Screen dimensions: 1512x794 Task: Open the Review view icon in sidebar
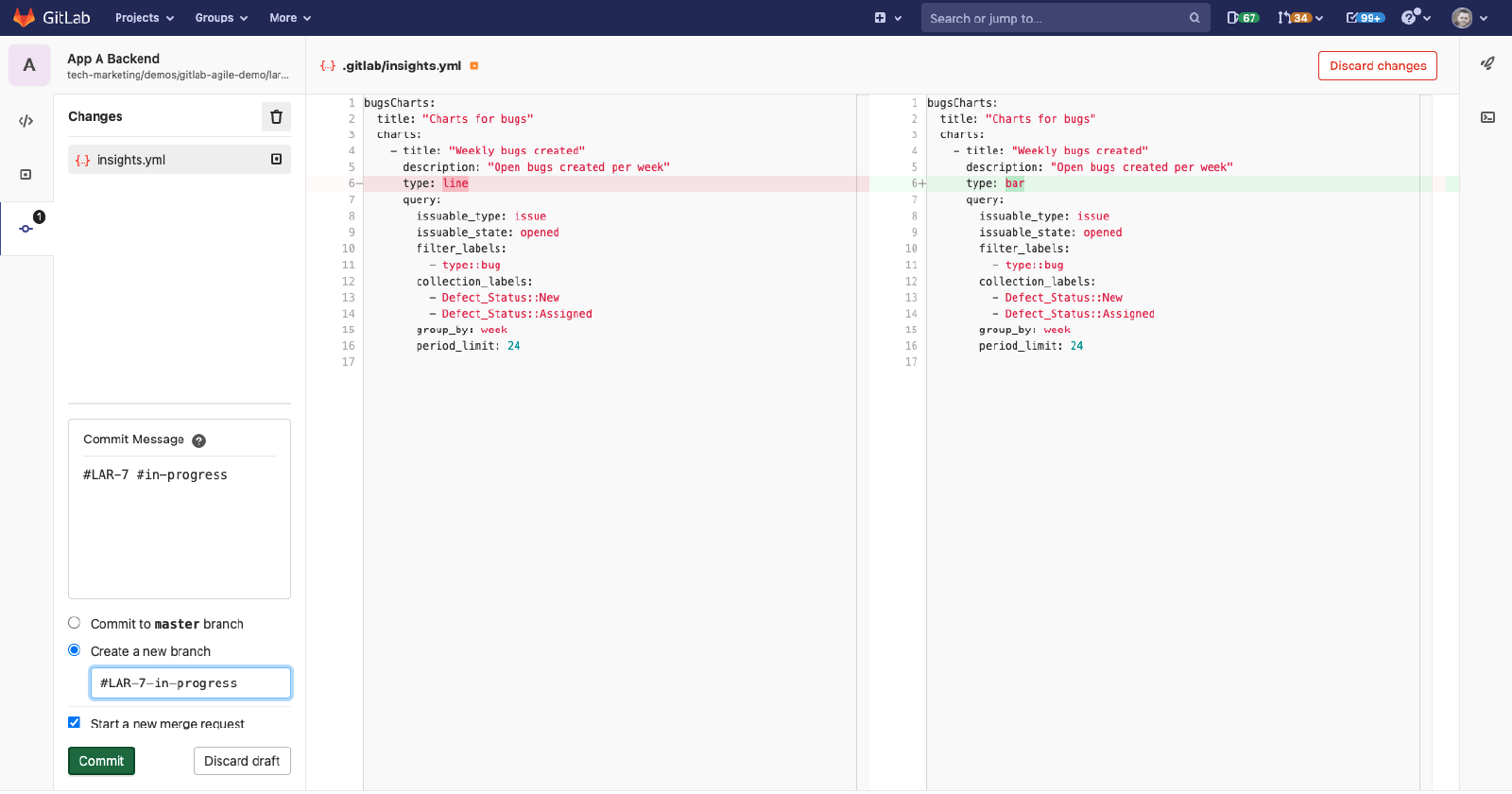[26, 175]
